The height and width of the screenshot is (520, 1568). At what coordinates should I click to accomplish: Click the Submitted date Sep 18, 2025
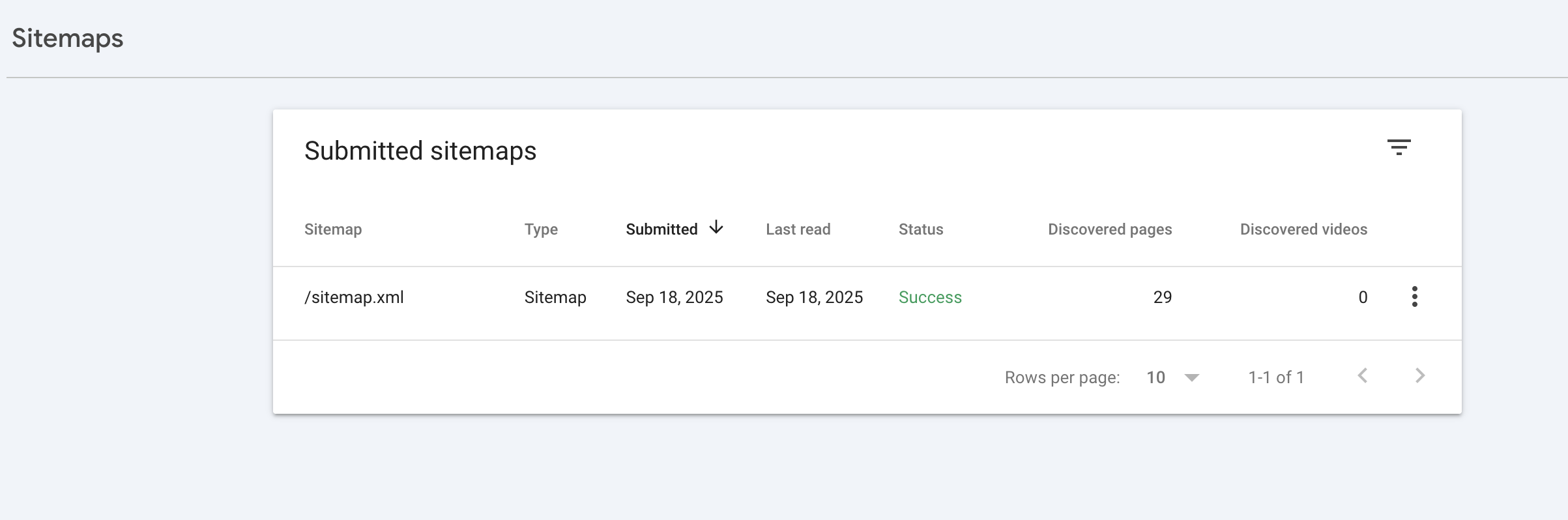point(675,297)
